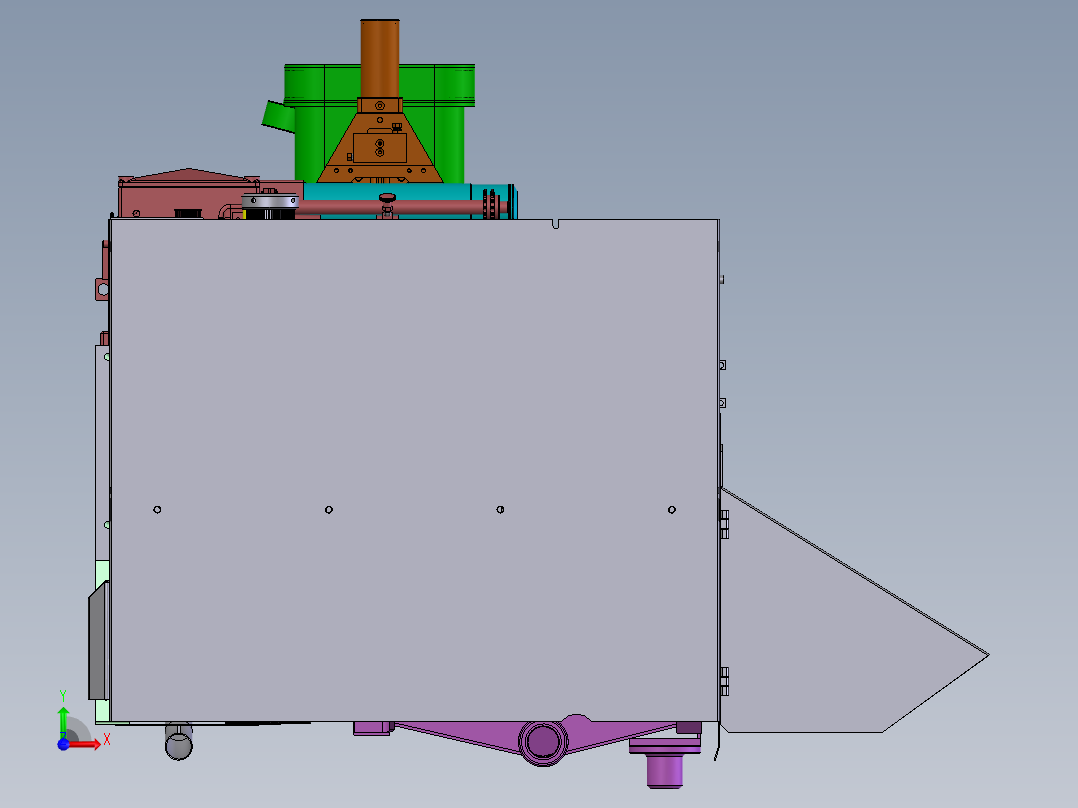Image resolution: width=1078 pixels, height=808 pixels.
Task: Click the Y axis label
Action: coord(63,692)
